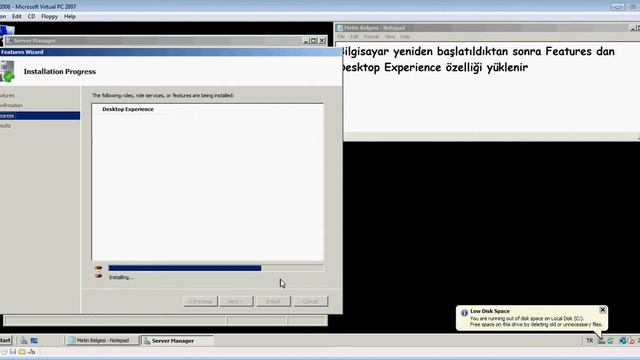Close the Low Disk Space balloon

pos(602,310)
